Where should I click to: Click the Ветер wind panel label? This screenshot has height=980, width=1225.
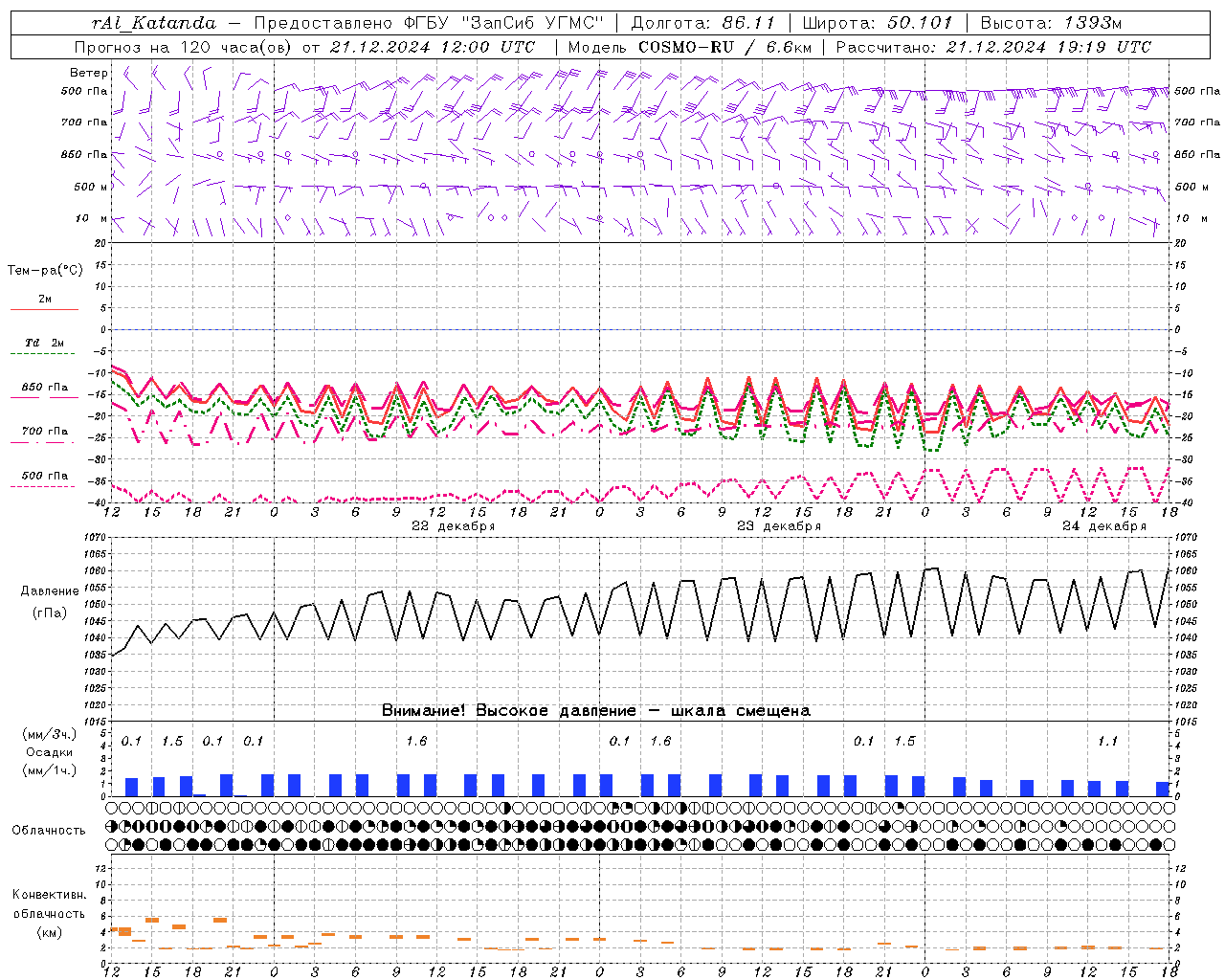[89, 73]
